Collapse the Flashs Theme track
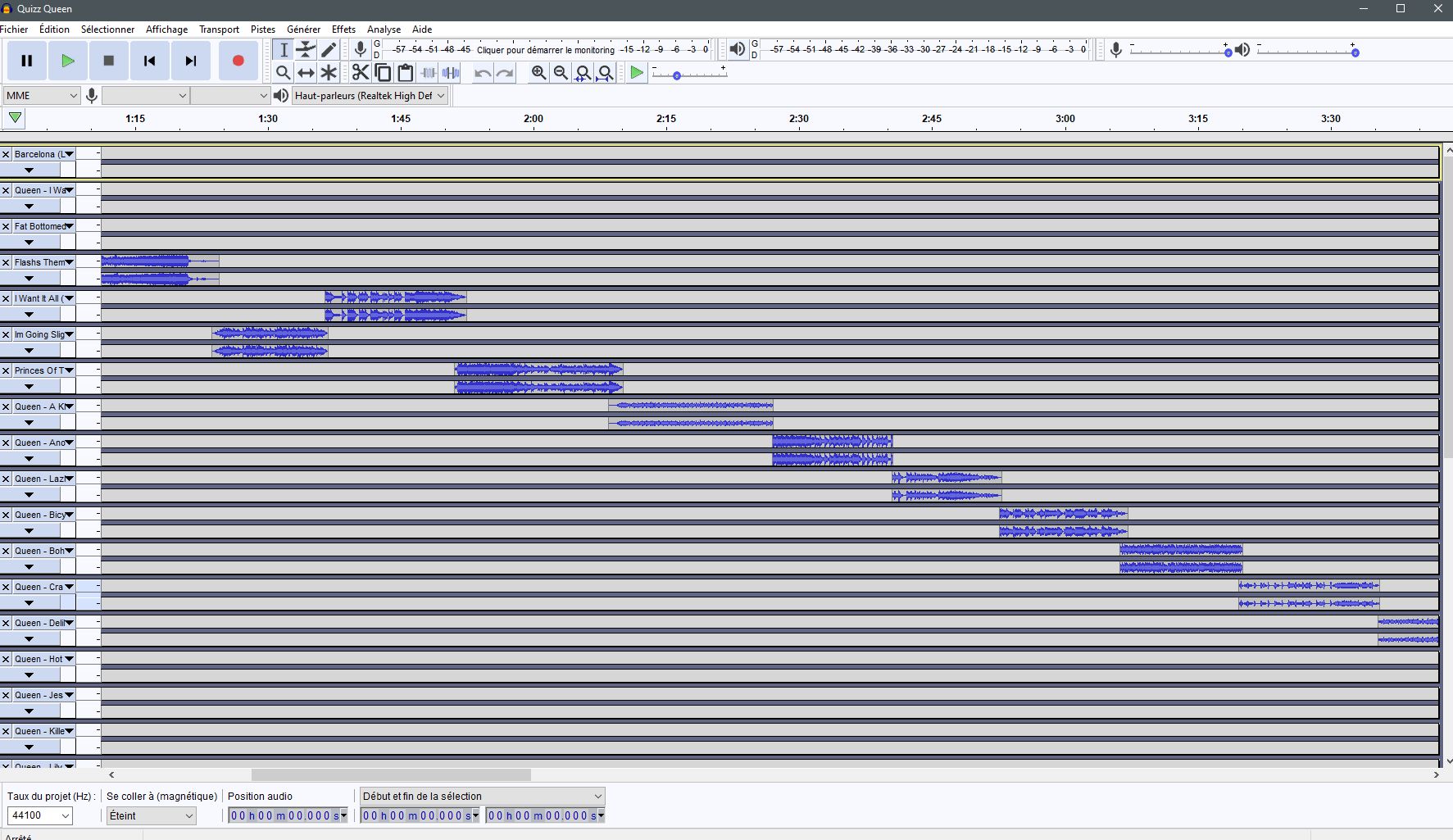 (30, 279)
